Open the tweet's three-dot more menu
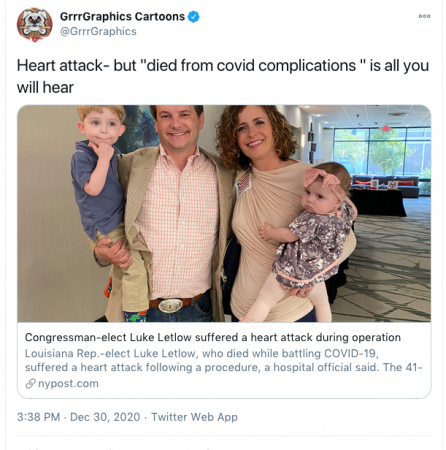Image resolution: width=446 pixels, height=450 pixels. pos(424,16)
